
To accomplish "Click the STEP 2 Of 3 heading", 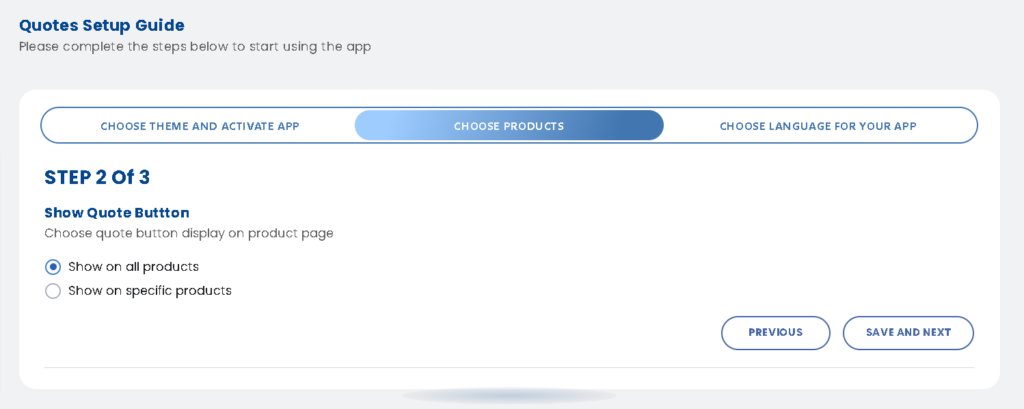I will [x=97, y=178].
